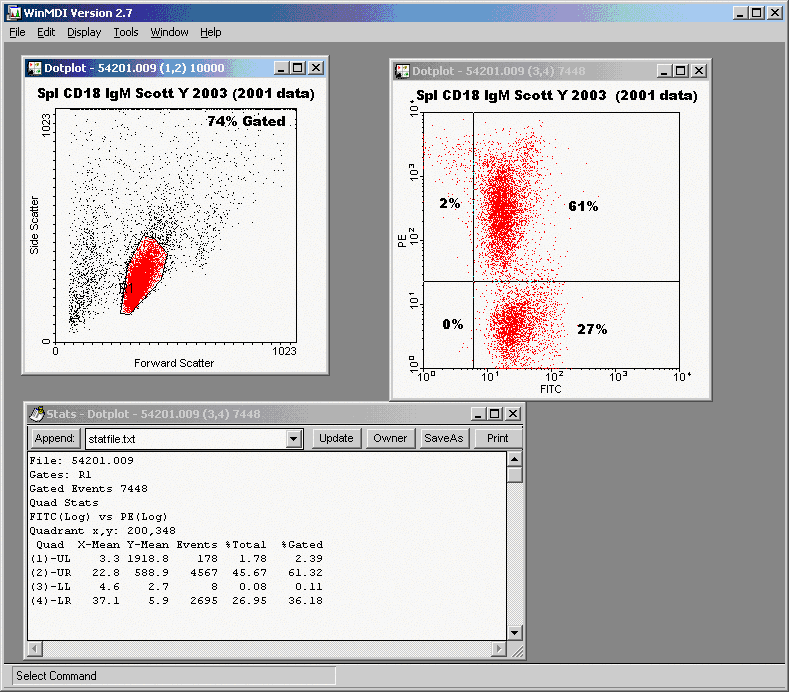Click inside the statfile.txt filename field
Viewport: 789px width, 692px height.
tap(183, 439)
